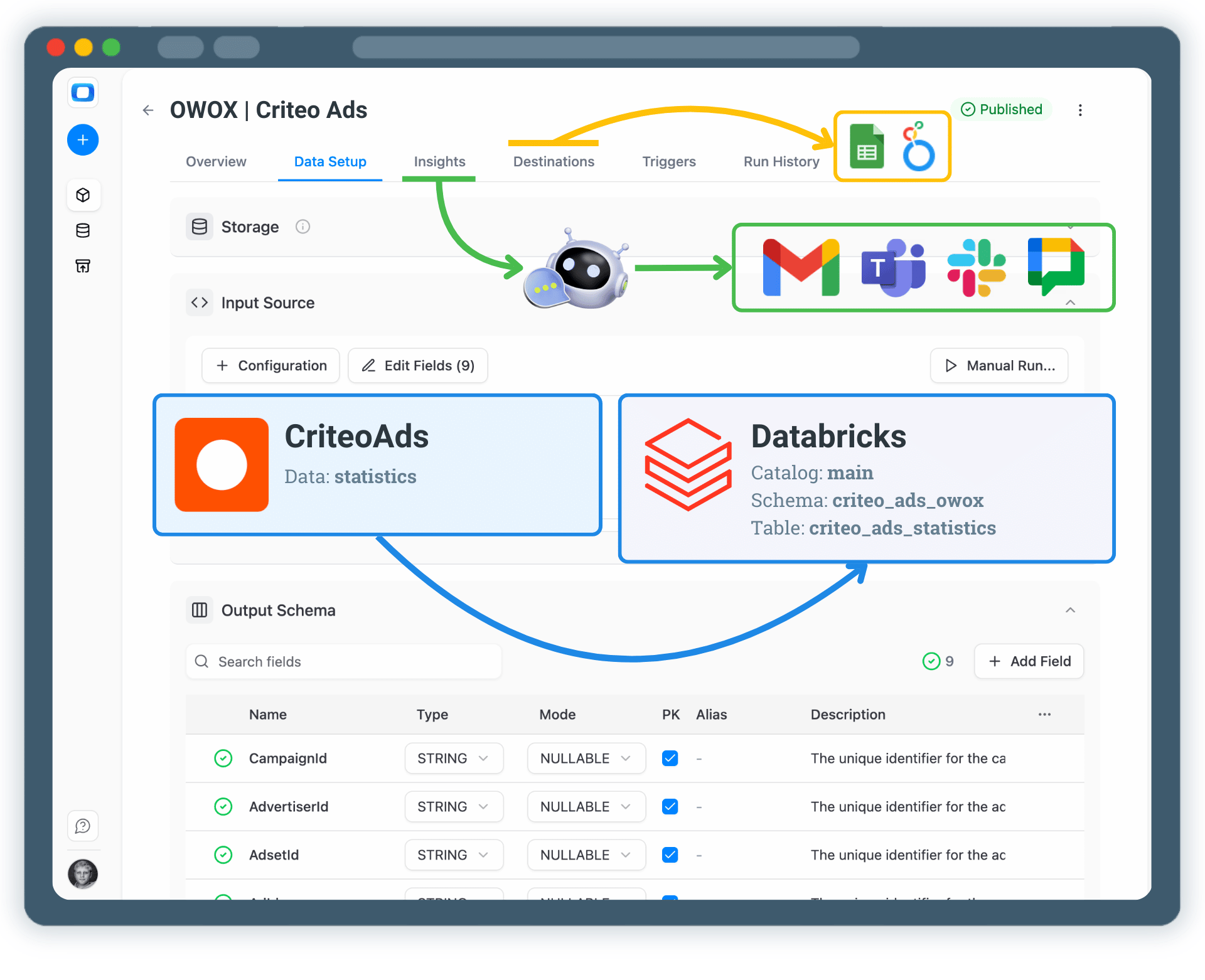Click the archive/export icon in sidebar

pyautogui.click(x=82, y=265)
